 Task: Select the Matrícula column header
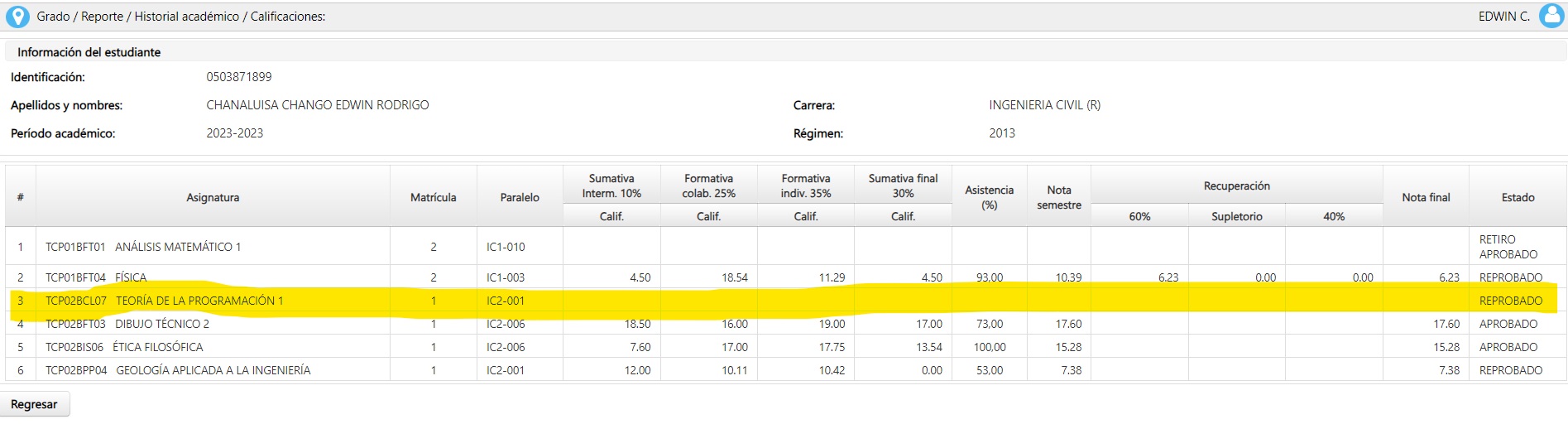click(x=434, y=197)
